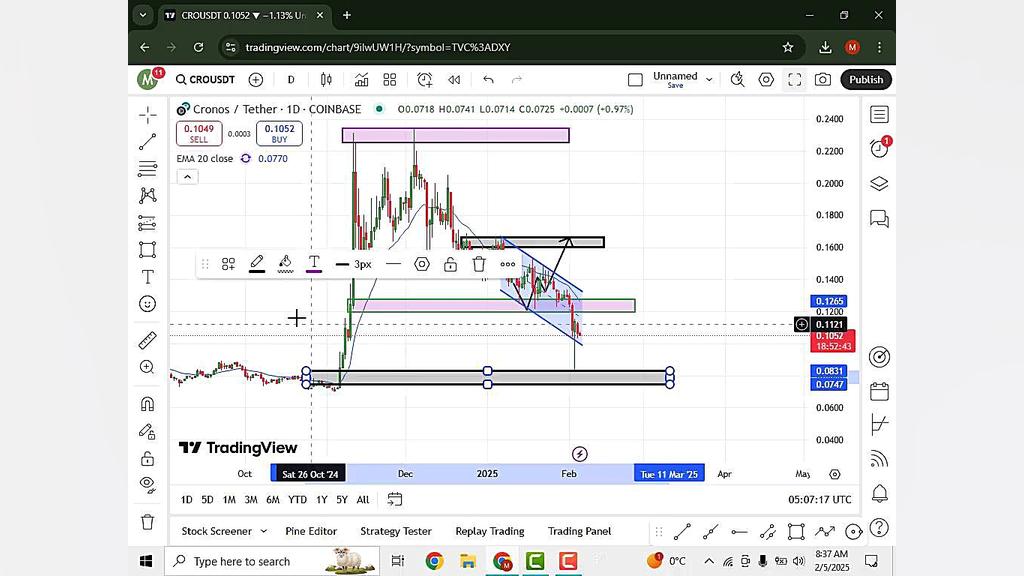Collapse the indicator legend chevron
Viewport: 1024px width, 576px height.
(187, 177)
